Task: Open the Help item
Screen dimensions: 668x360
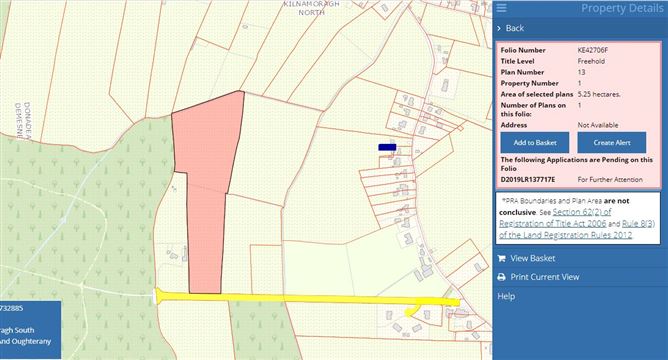Action: (506, 296)
